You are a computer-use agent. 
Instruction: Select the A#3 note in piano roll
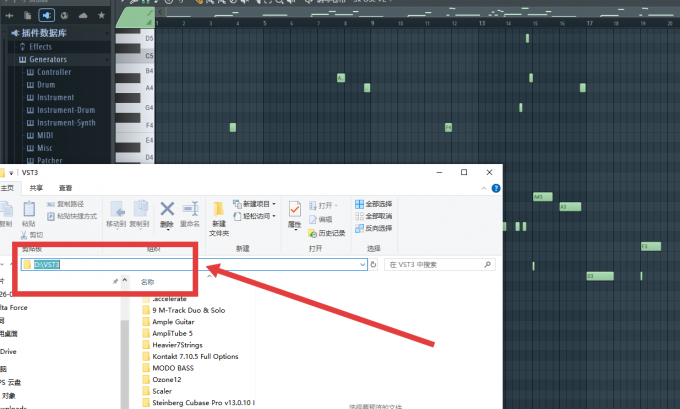click(543, 197)
